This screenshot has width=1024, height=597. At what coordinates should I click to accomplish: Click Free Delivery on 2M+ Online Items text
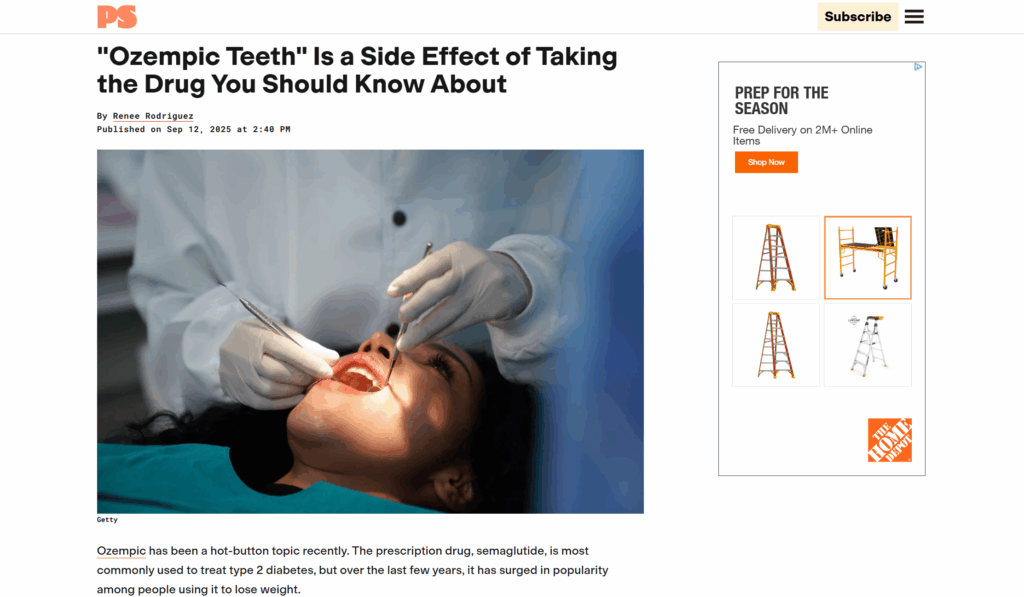(x=803, y=135)
